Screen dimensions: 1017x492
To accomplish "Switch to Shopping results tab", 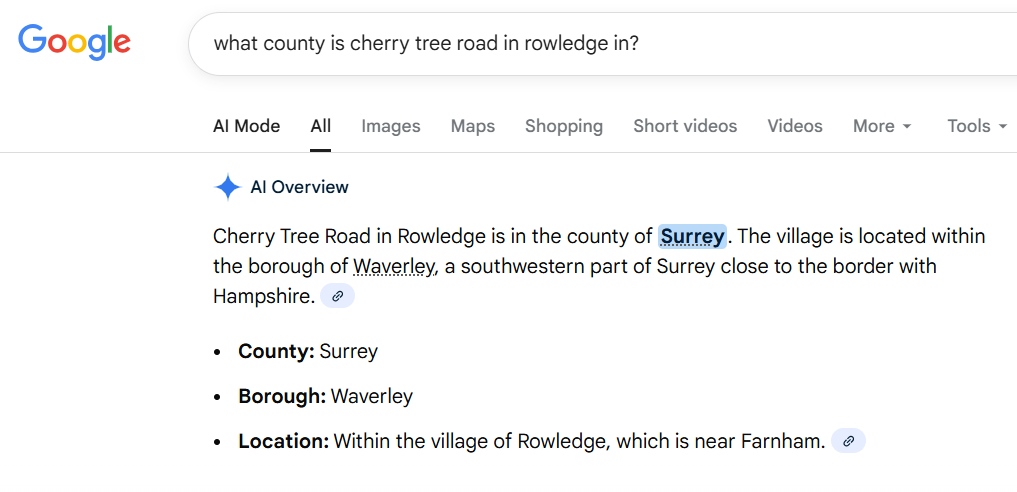I will tap(564, 126).
